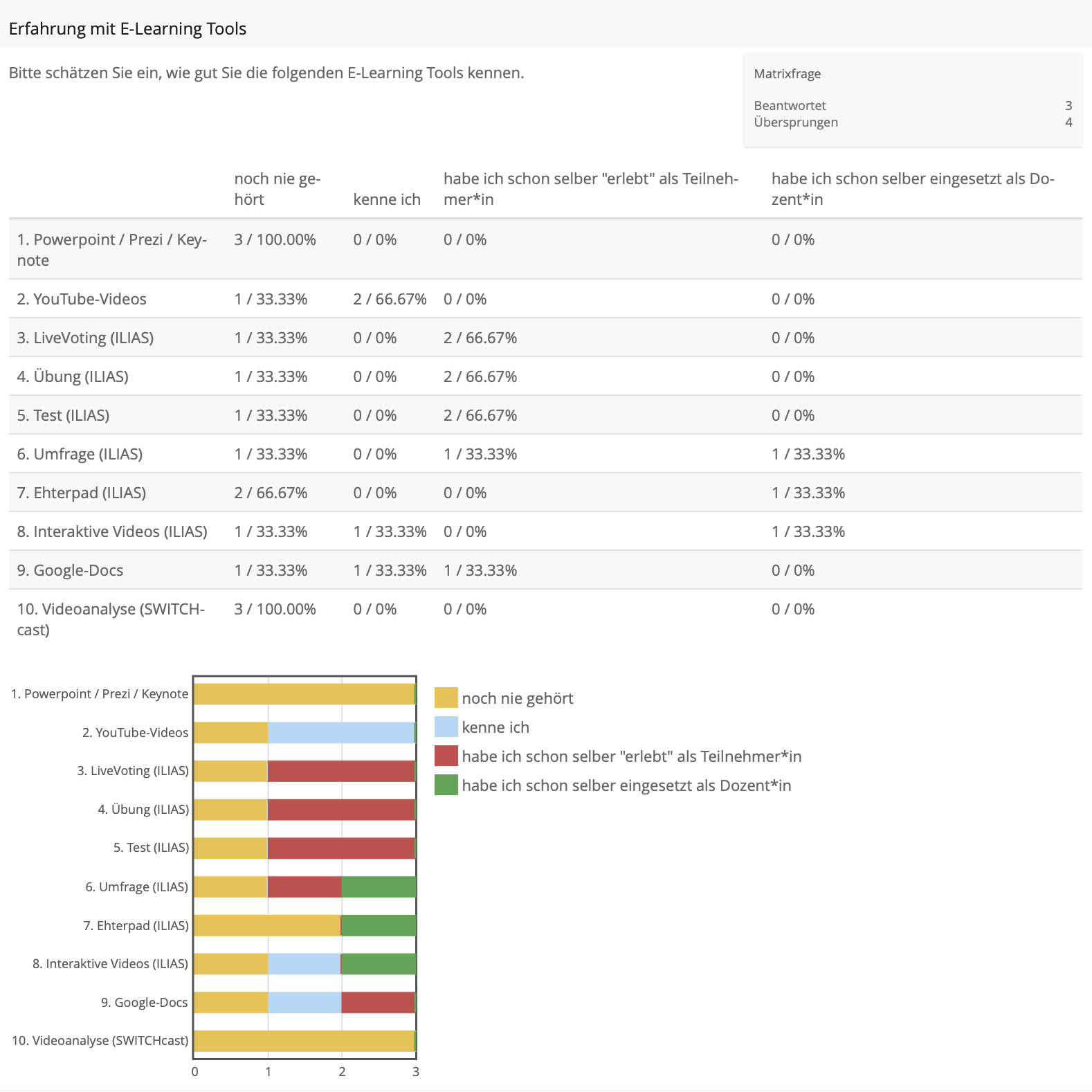Click the red legend swatch for Teilnehmer*in
Screen dimensions: 1092x1092
446,756
